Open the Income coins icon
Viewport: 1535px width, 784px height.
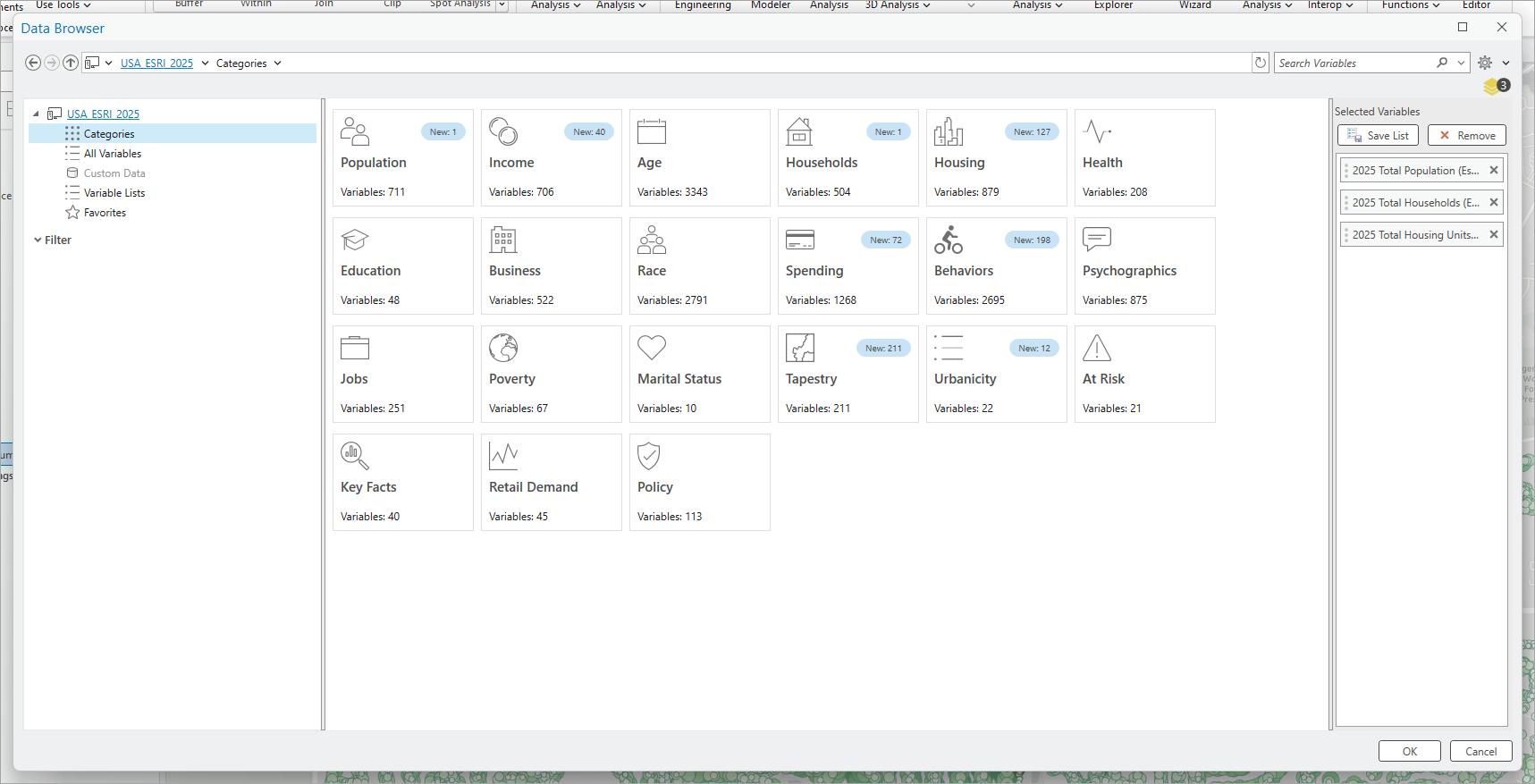(503, 131)
